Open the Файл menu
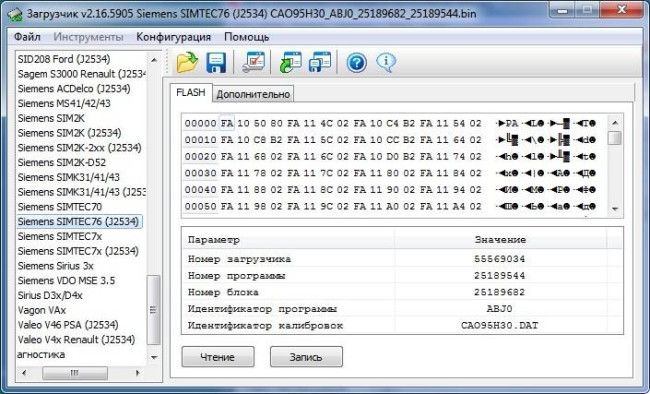 point(27,37)
